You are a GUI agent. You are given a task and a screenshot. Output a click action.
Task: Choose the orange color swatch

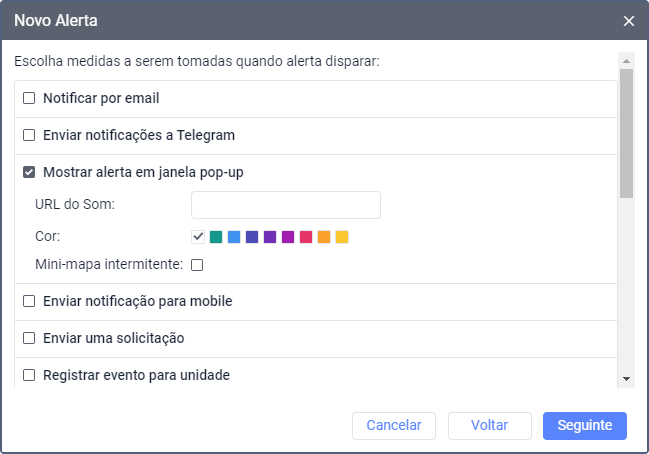(x=324, y=237)
